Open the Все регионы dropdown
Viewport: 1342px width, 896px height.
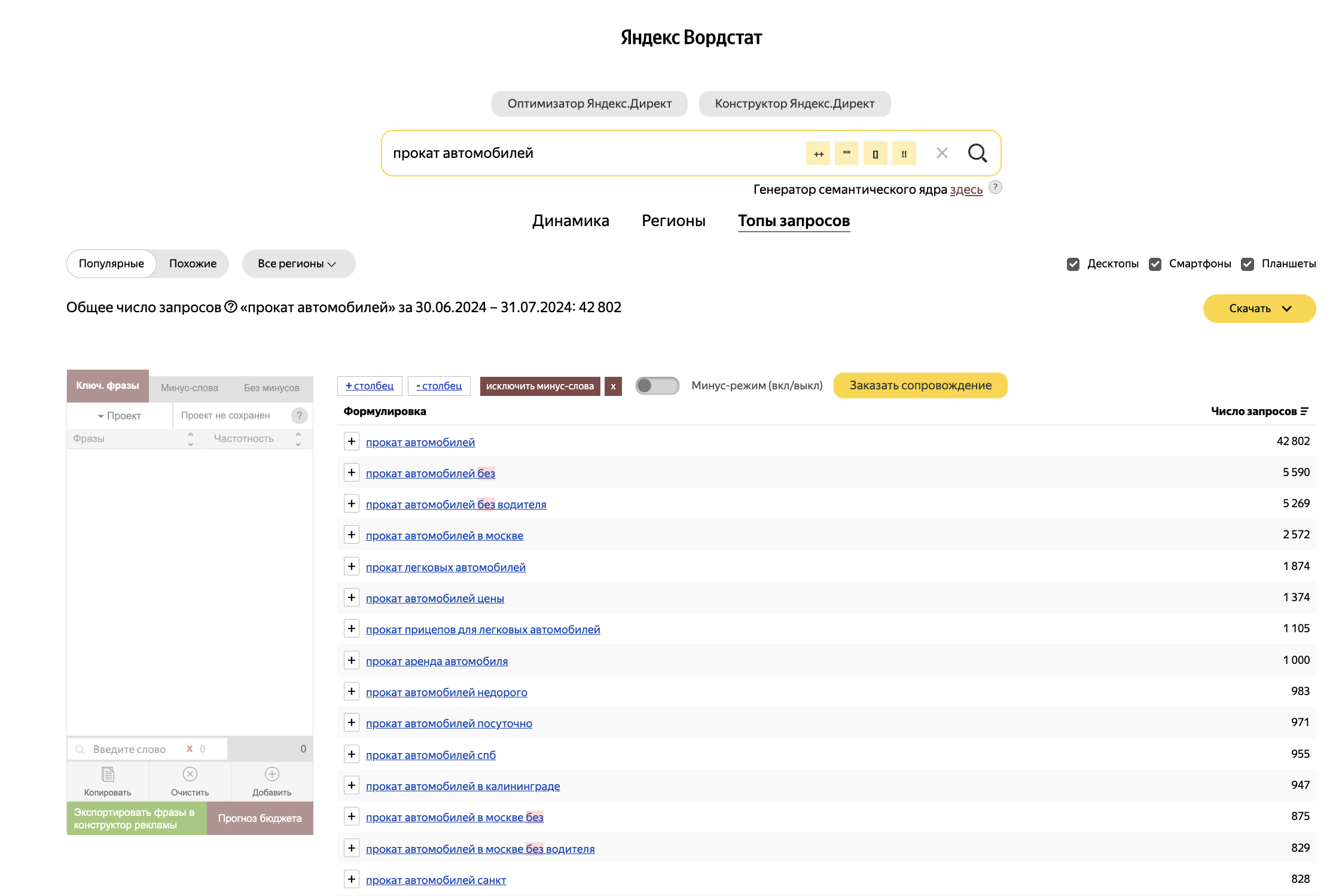(x=298, y=264)
